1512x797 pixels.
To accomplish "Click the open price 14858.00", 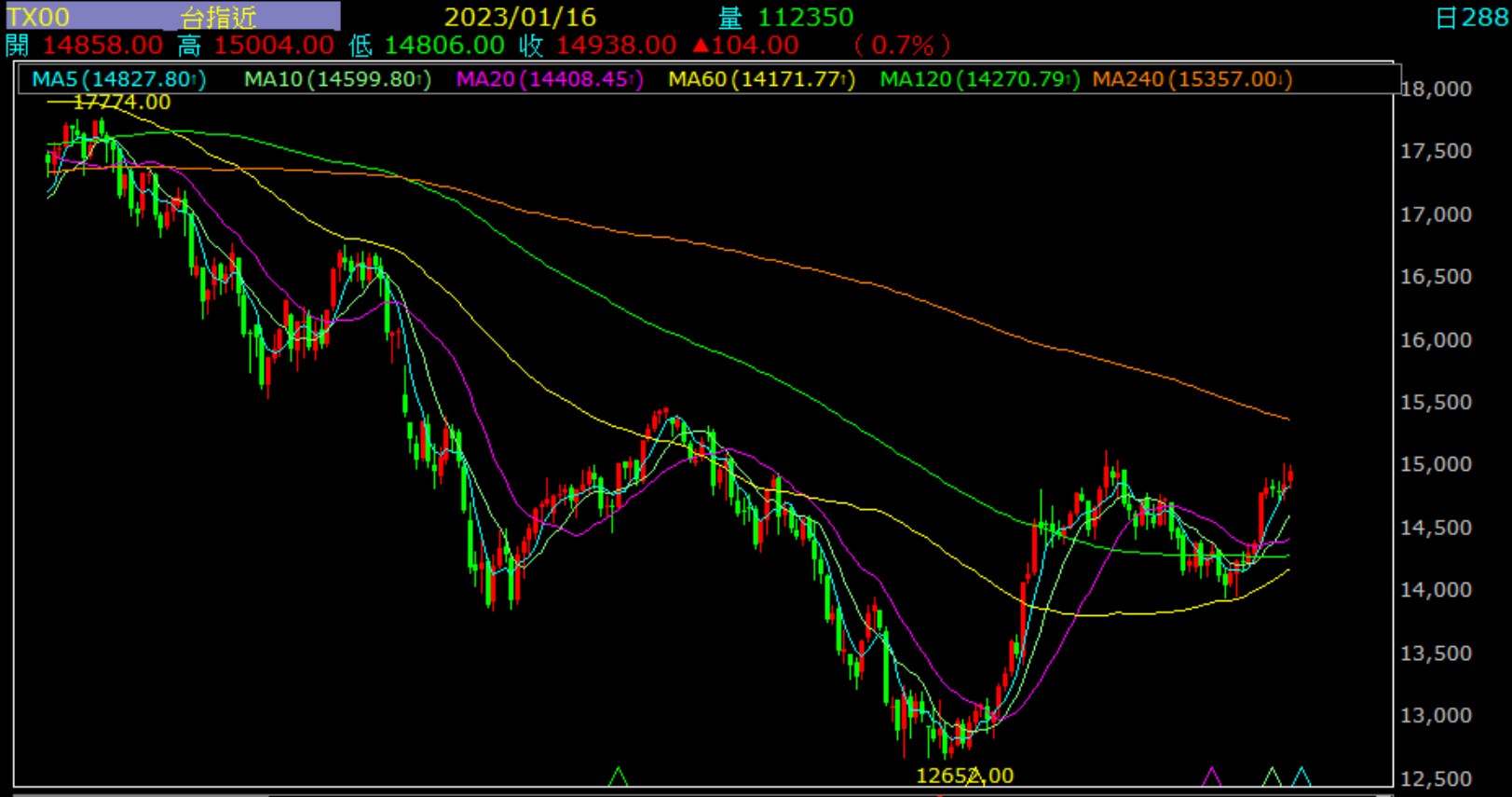I will point(102,45).
